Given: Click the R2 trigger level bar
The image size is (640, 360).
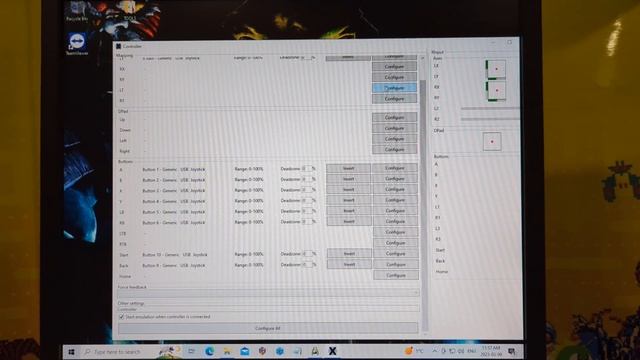Looking at the screenshot, I should [490, 119].
